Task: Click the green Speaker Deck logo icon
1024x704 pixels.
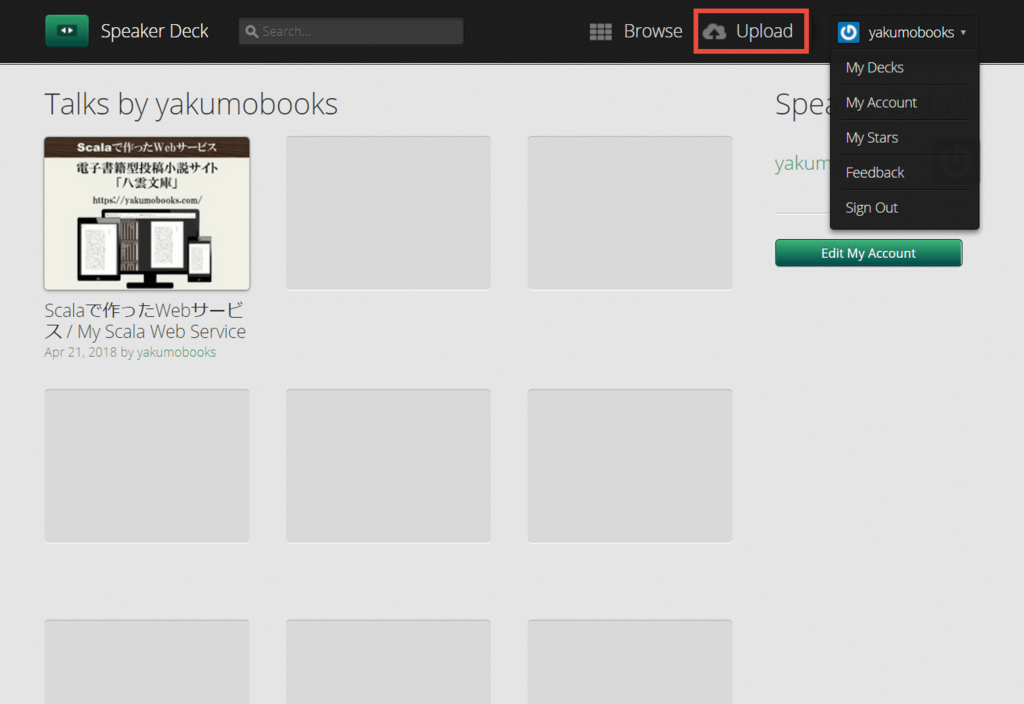Action: click(x=67, y=31)
